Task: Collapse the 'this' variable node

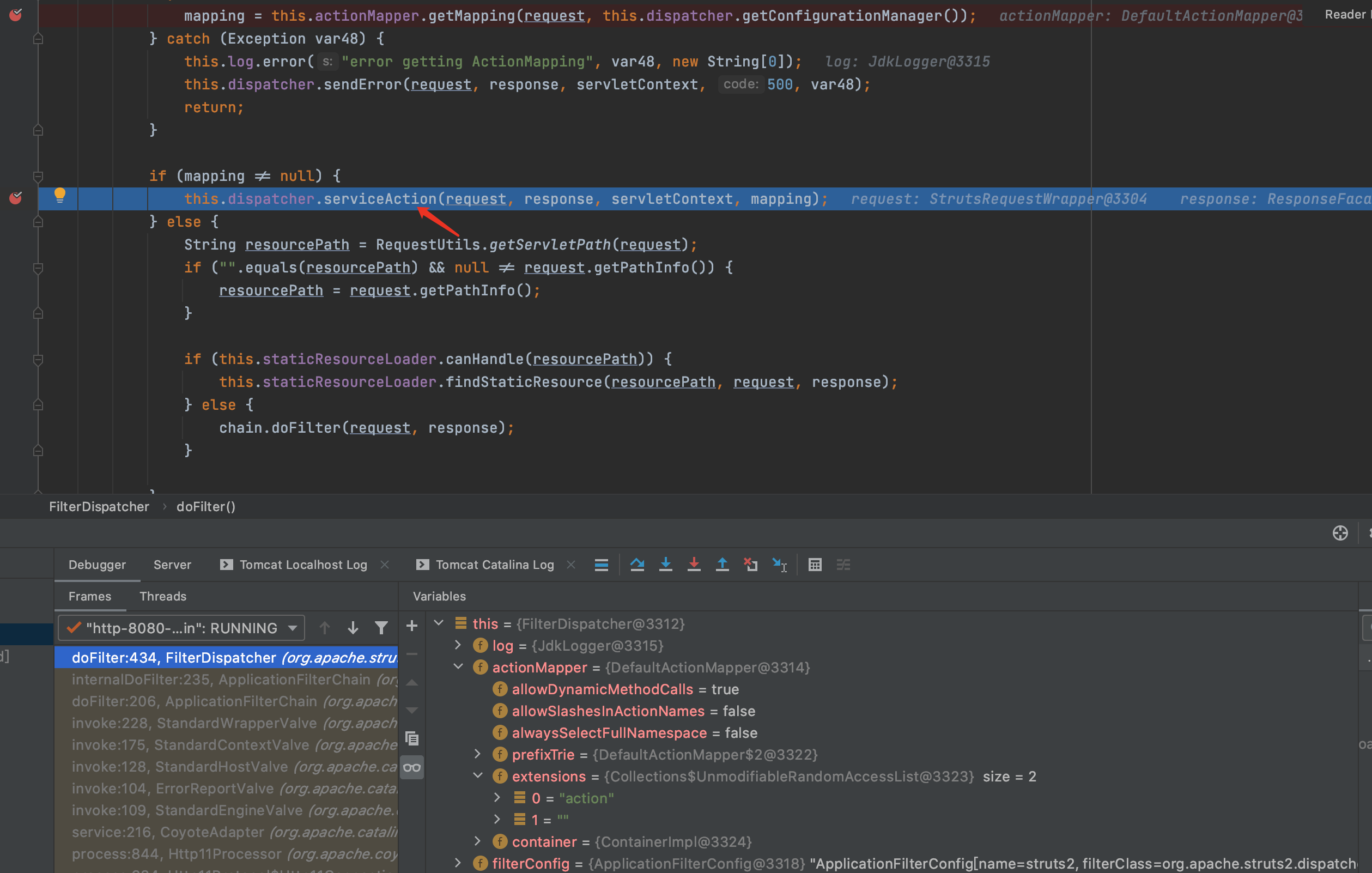Action: [439, 623]
